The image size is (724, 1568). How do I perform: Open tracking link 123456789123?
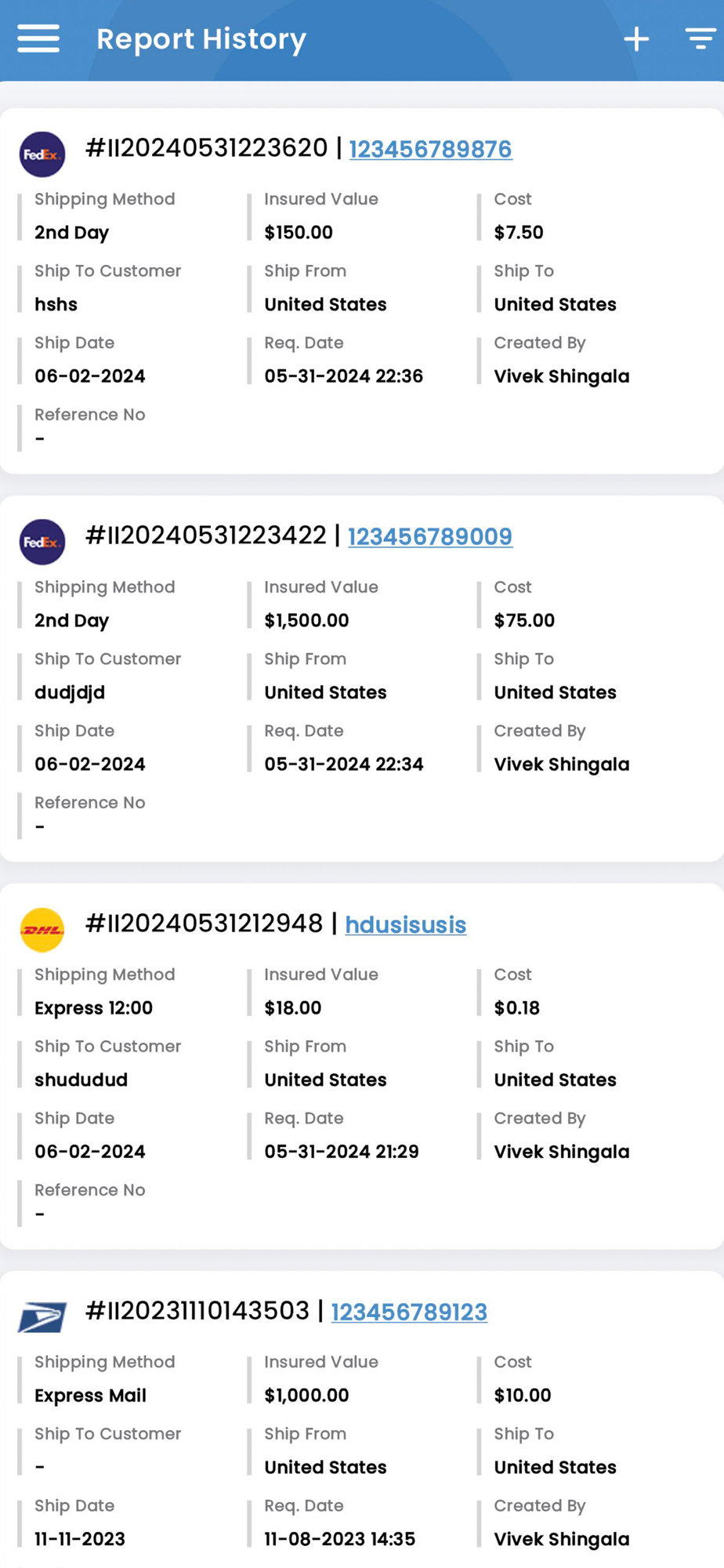pos(409,1312)
